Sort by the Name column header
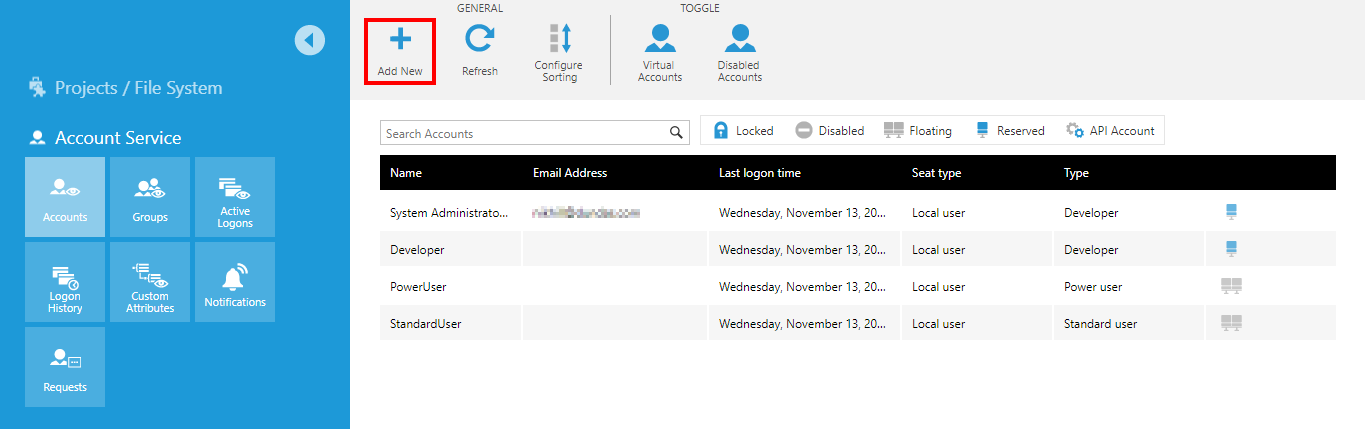The height and width of the screenshot is (429, 1365). (406, 173)
